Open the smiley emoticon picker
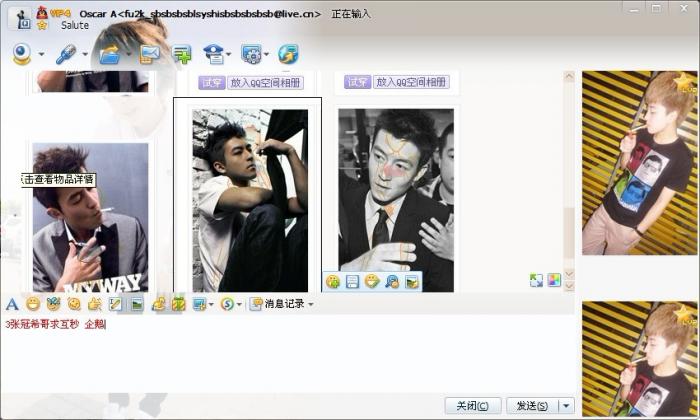 pos(33,304)
